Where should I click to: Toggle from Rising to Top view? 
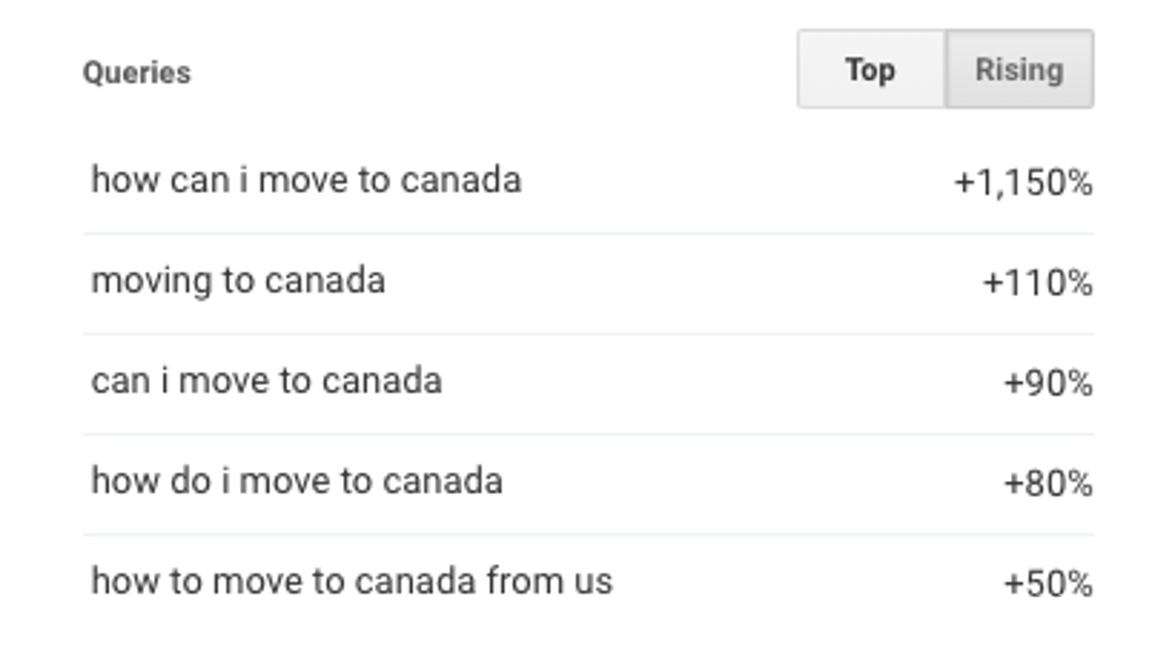click(x=869, y=69)
